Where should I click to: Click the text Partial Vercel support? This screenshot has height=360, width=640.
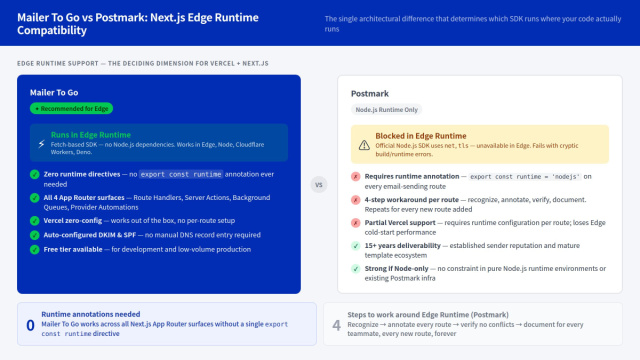point(400,222)
